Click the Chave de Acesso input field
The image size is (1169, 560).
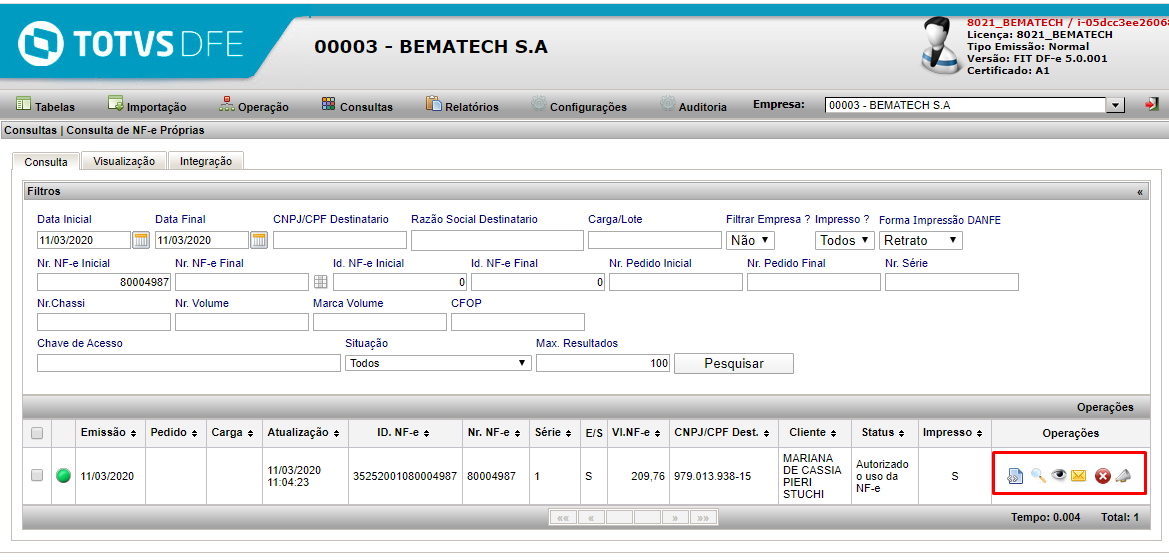189,363
